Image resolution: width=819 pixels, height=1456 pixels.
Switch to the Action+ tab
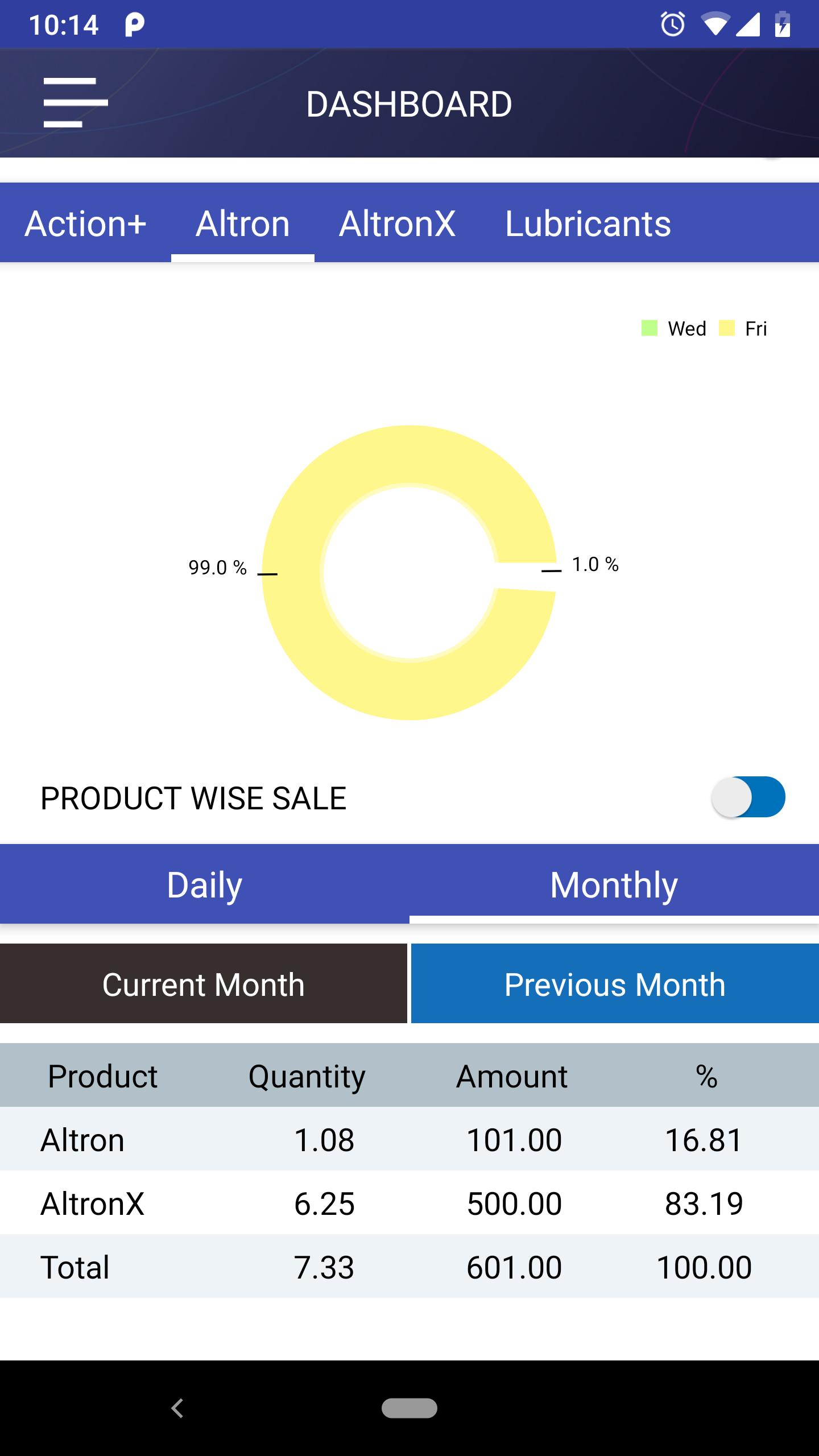[x=85, y=223]
